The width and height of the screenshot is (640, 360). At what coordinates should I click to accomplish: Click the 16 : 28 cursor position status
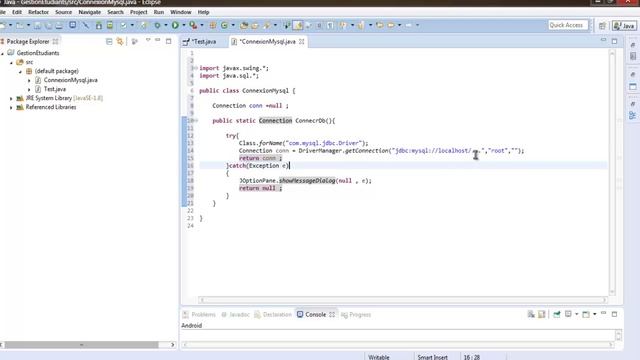point(471,357)
